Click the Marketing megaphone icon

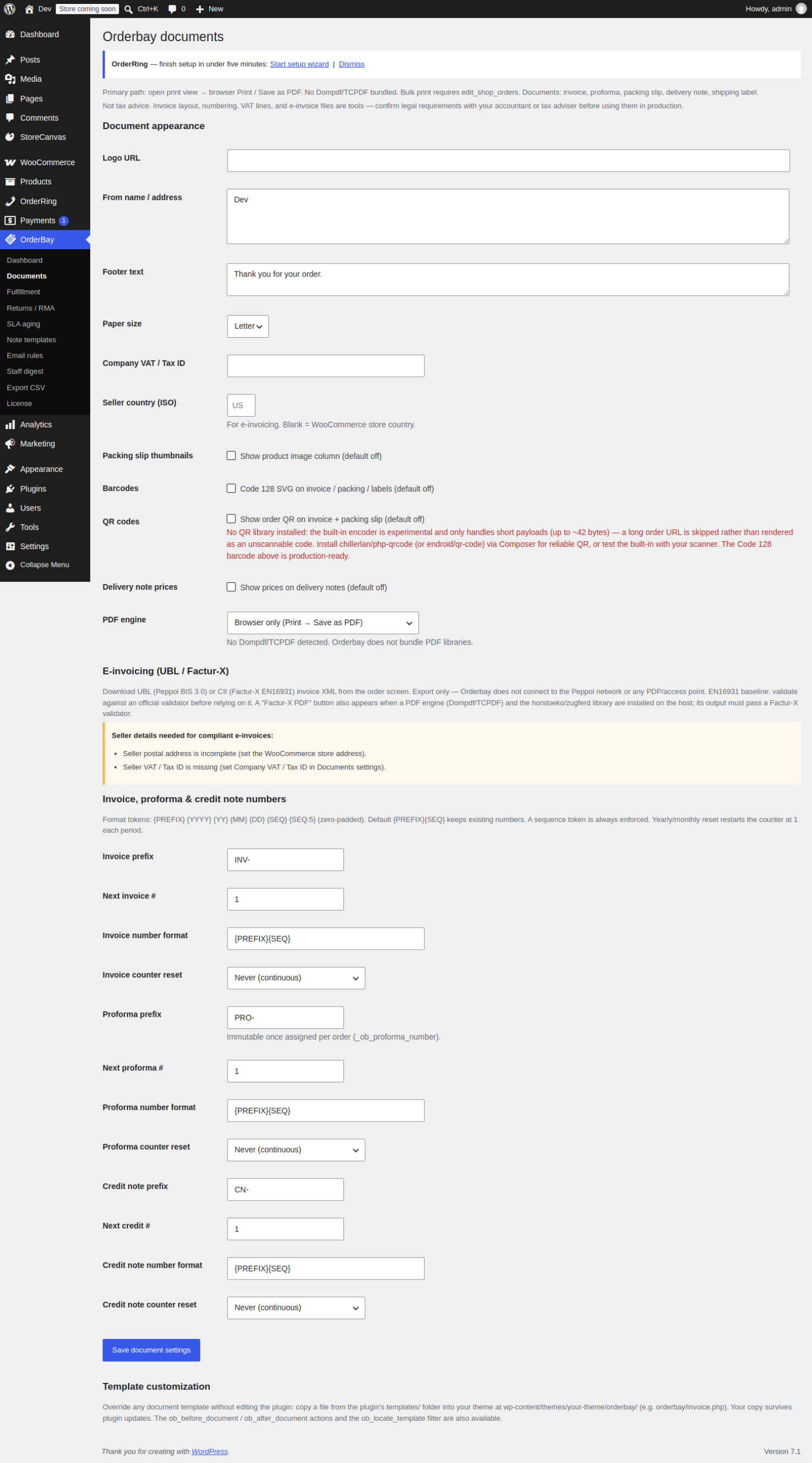click(x=10, y=445)
